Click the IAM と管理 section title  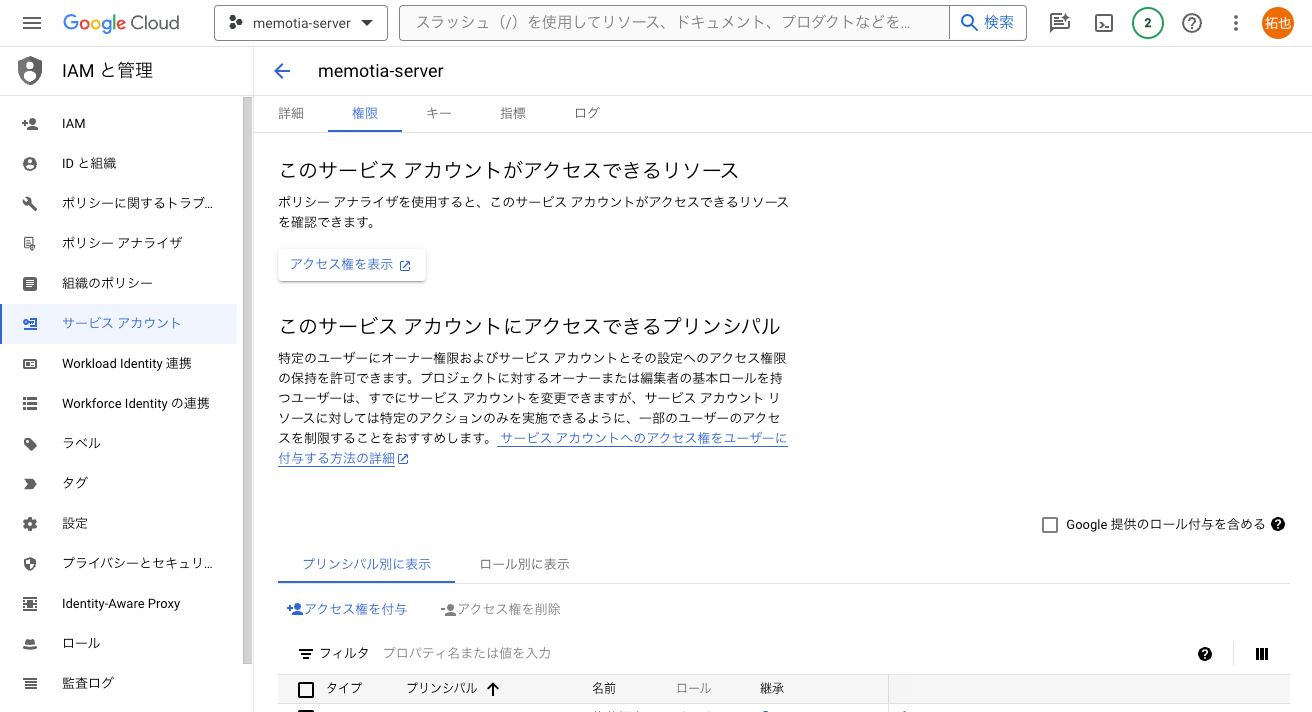point(107,71)
